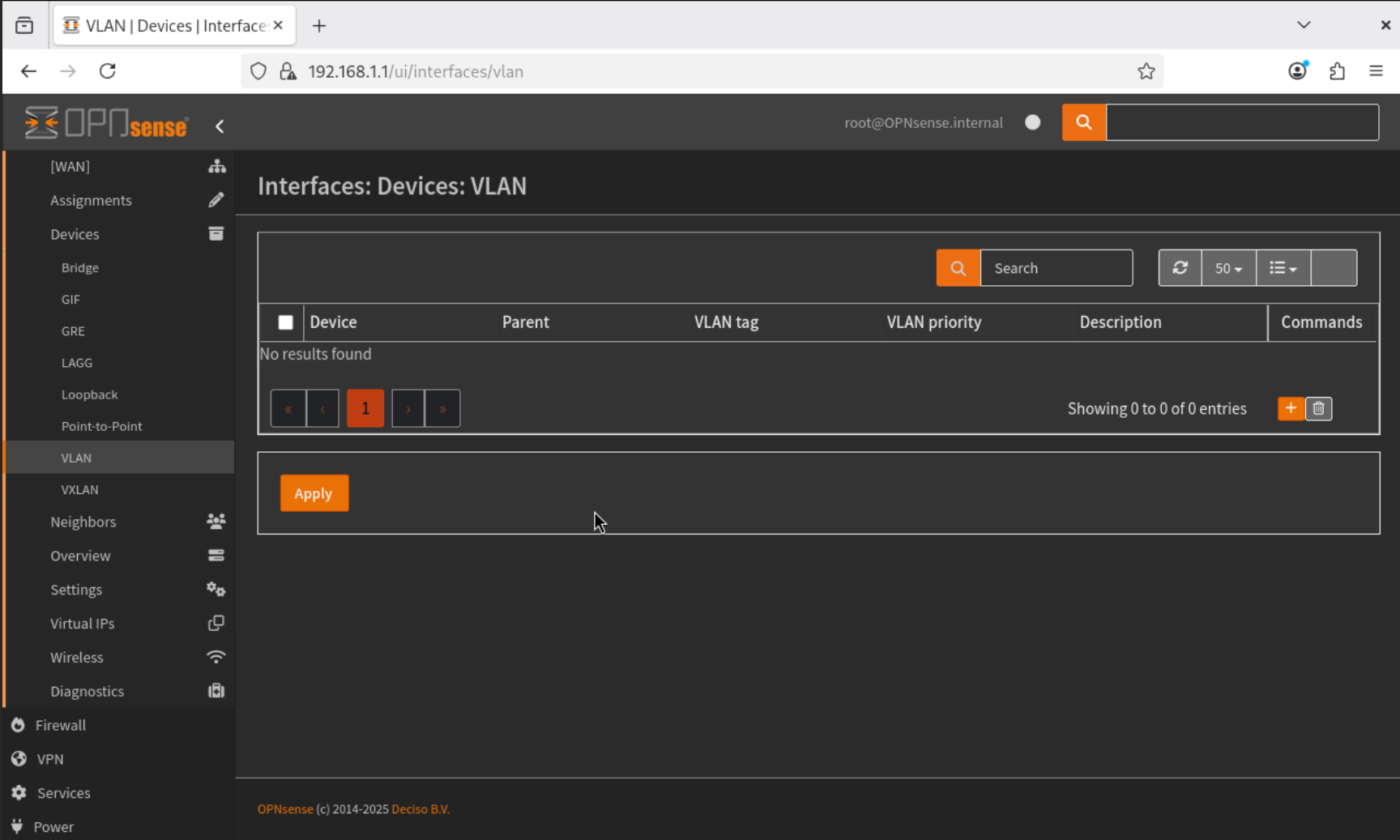Expand the Firewall menu section

61,725
